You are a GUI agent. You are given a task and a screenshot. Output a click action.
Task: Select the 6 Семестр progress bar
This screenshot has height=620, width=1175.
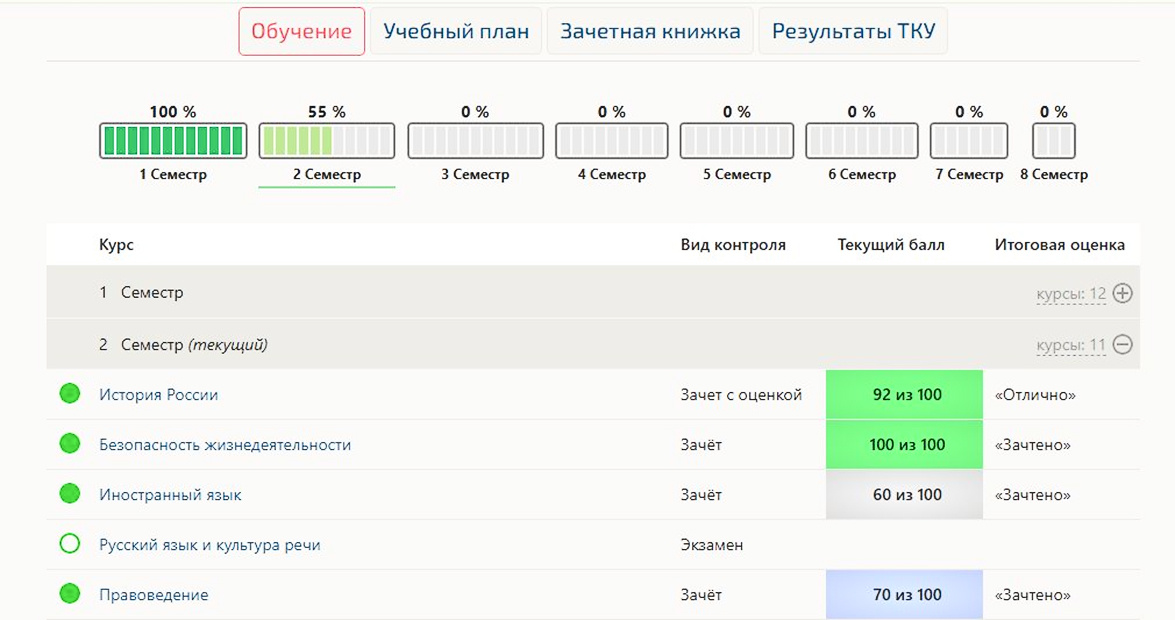tap(862, 141)
